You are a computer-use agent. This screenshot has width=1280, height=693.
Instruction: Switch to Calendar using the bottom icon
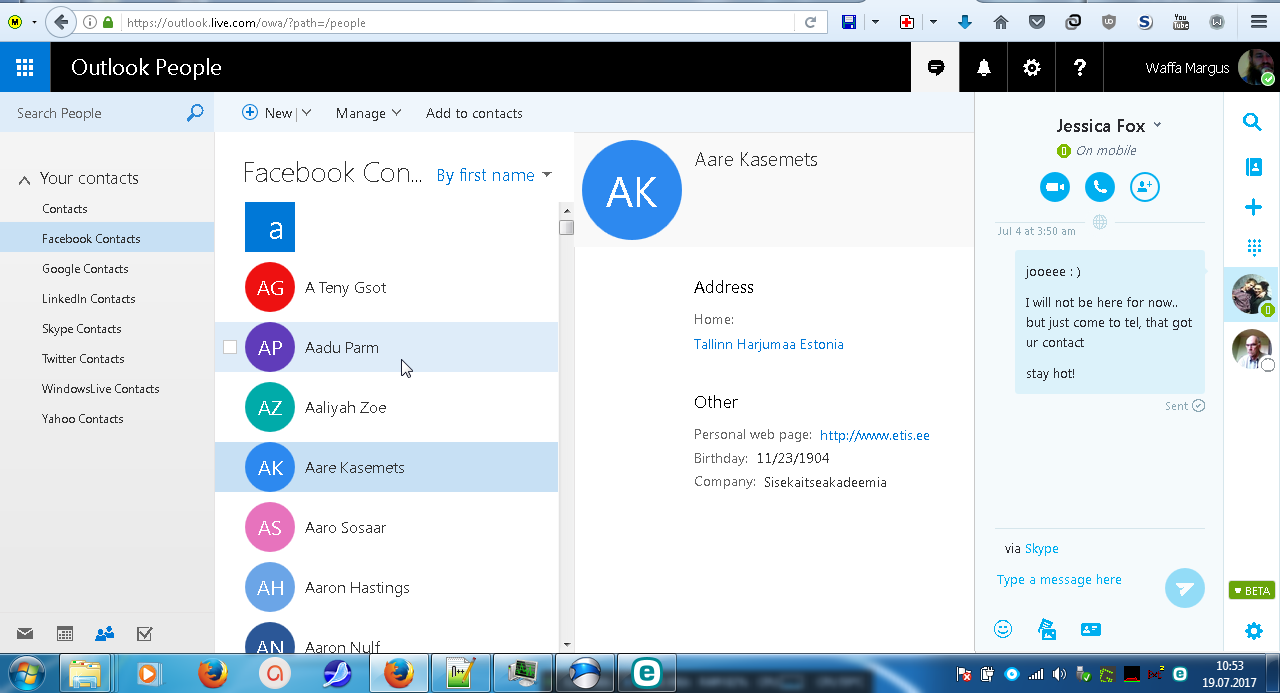point(65,633)
